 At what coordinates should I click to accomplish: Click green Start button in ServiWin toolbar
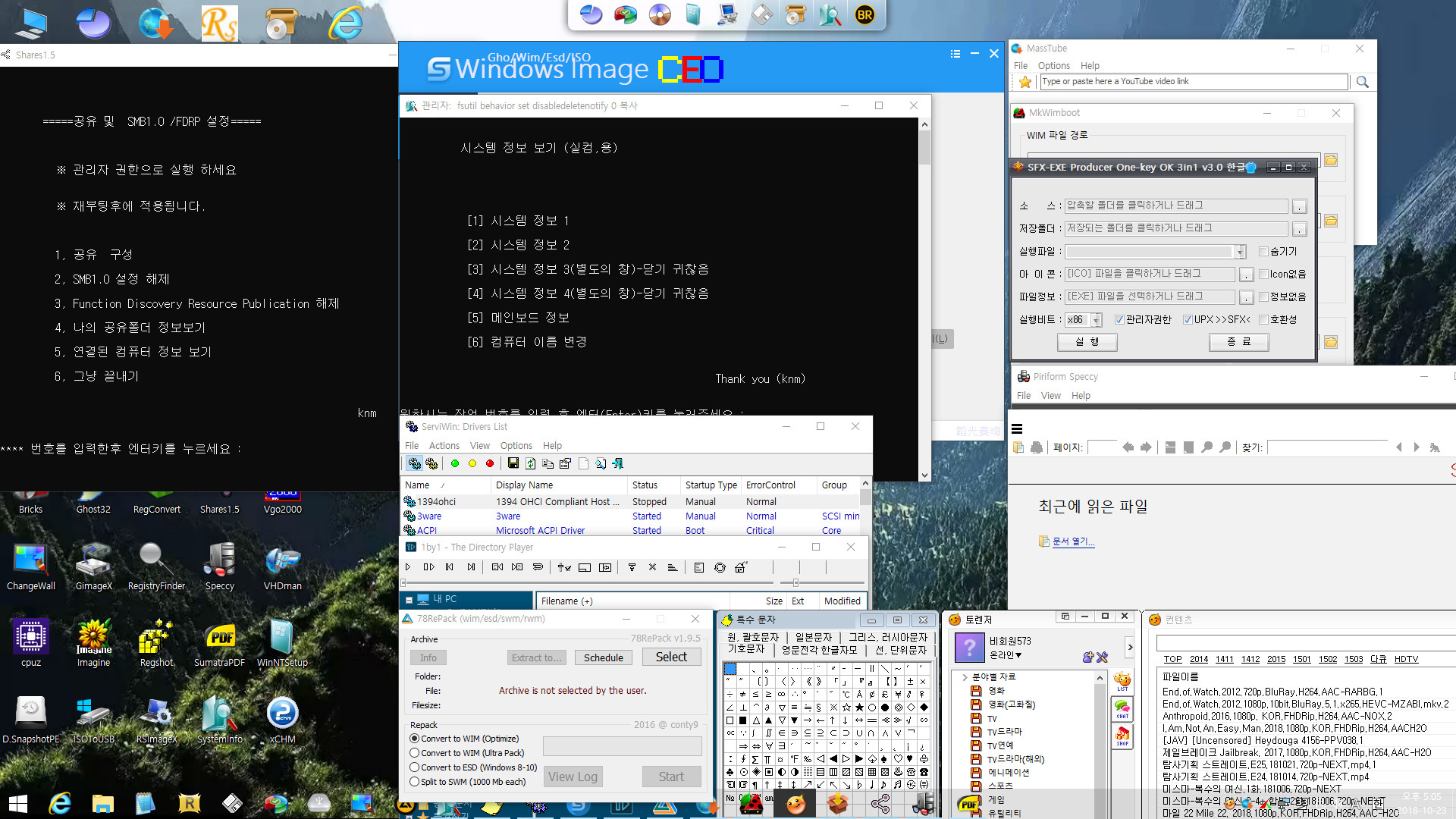[x=455, y=463]
